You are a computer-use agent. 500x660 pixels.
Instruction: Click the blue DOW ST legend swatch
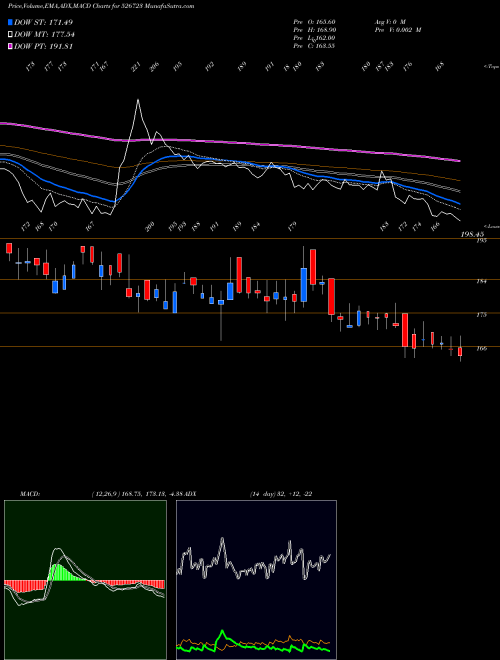click(x=10, y=22)
